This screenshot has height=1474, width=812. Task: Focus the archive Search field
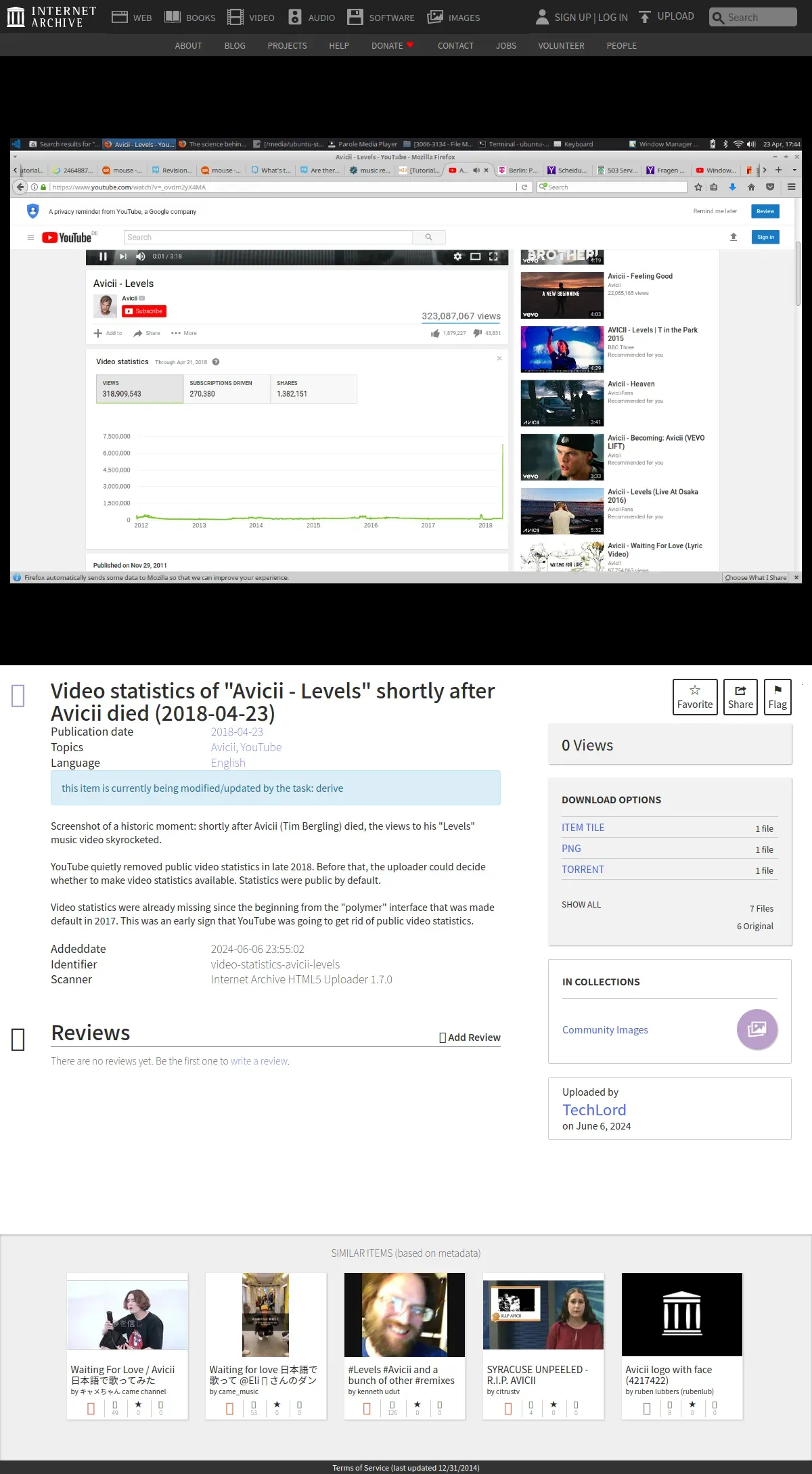pyautogui.click(x=753, y=17)
